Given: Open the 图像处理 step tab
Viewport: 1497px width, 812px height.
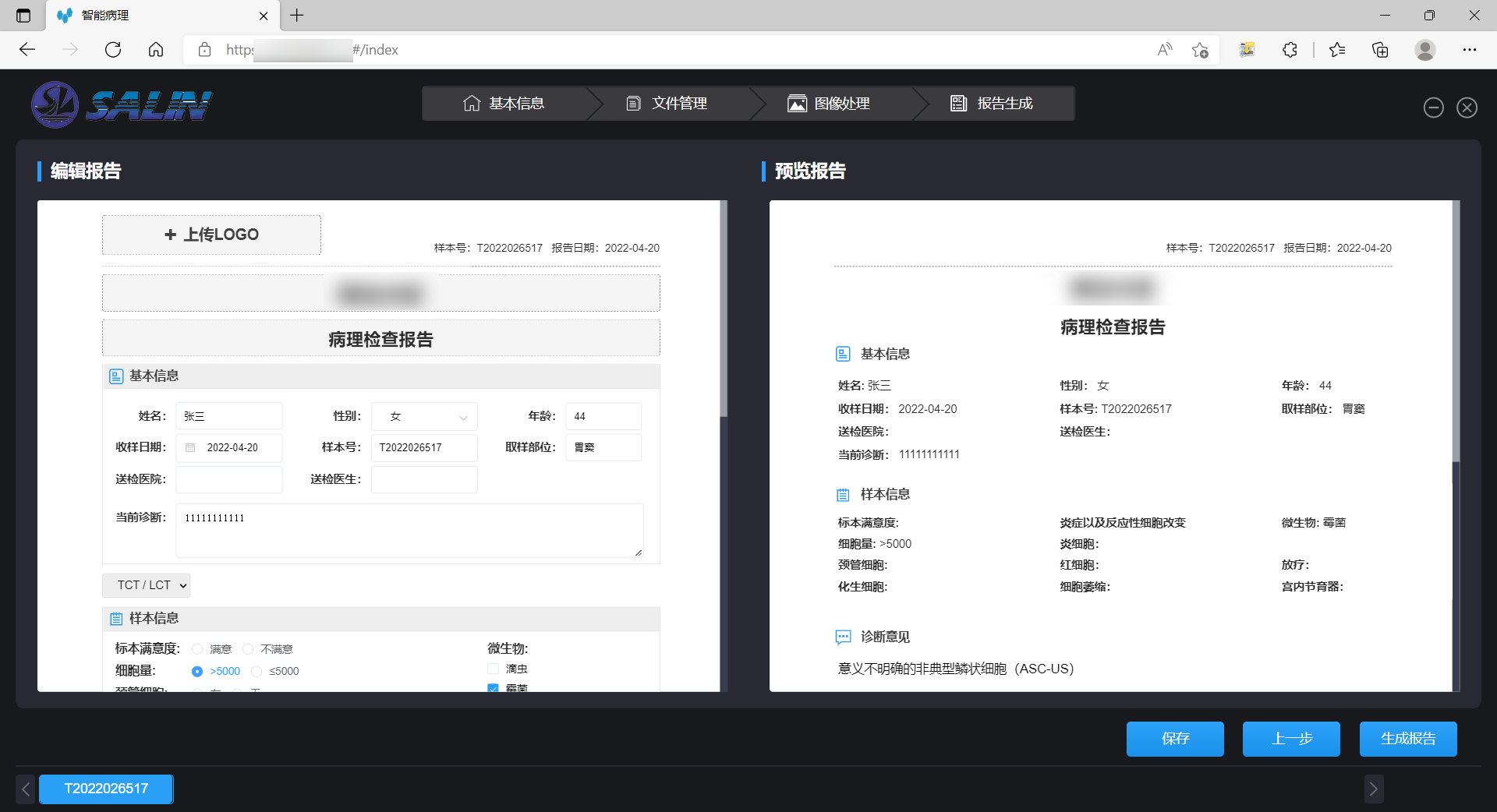Looking at the screenshot, I should pos(830,104).
